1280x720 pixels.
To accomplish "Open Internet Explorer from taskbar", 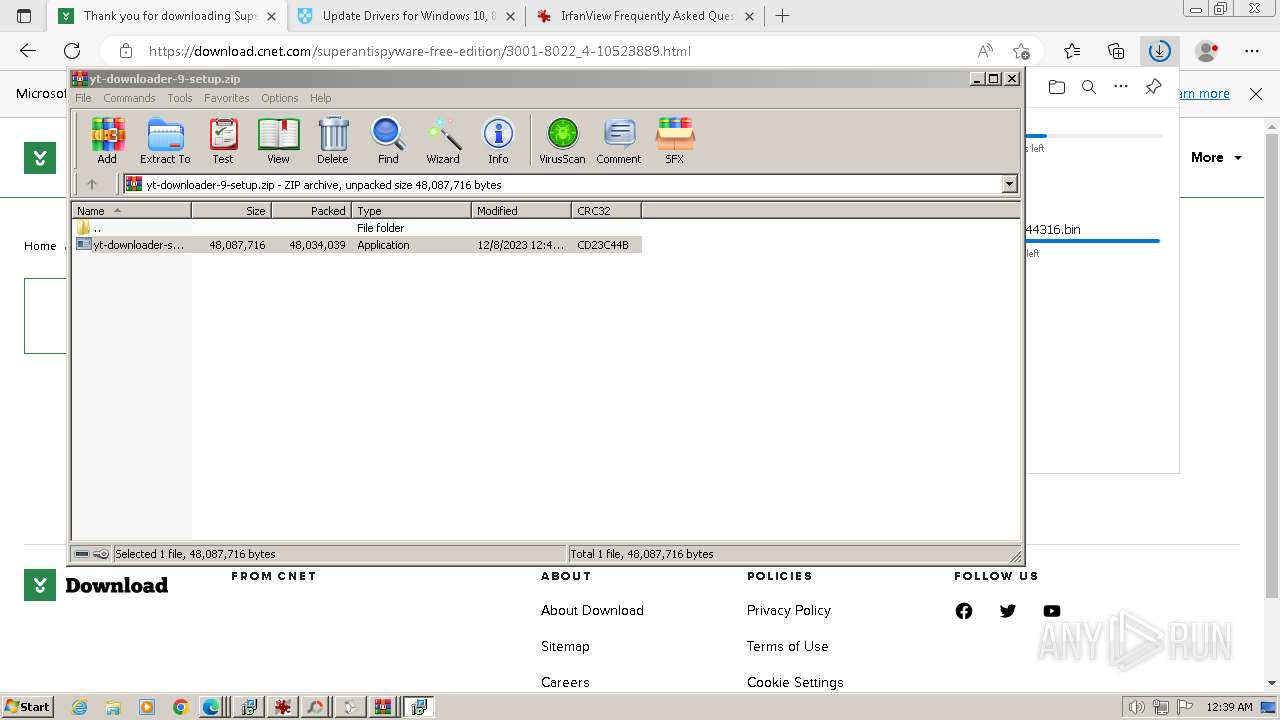I will coord(80,707).
